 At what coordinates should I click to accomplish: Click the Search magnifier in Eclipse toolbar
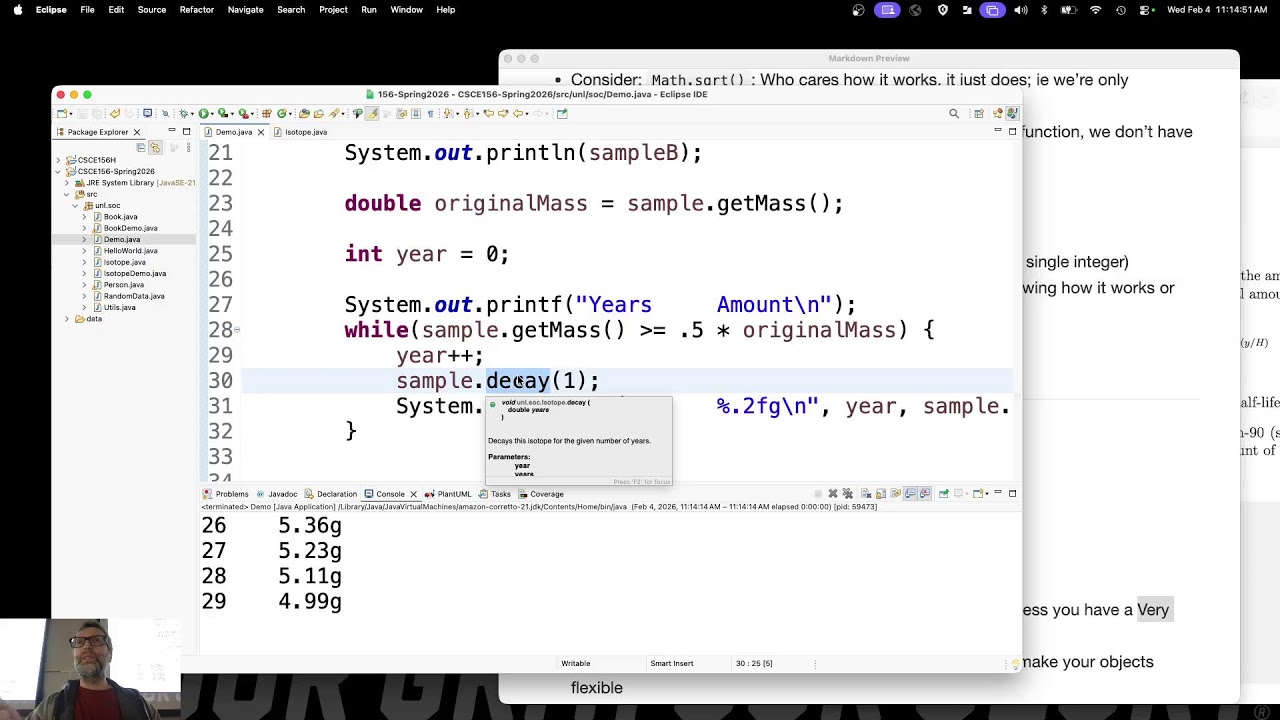click(x=954, y=113)
